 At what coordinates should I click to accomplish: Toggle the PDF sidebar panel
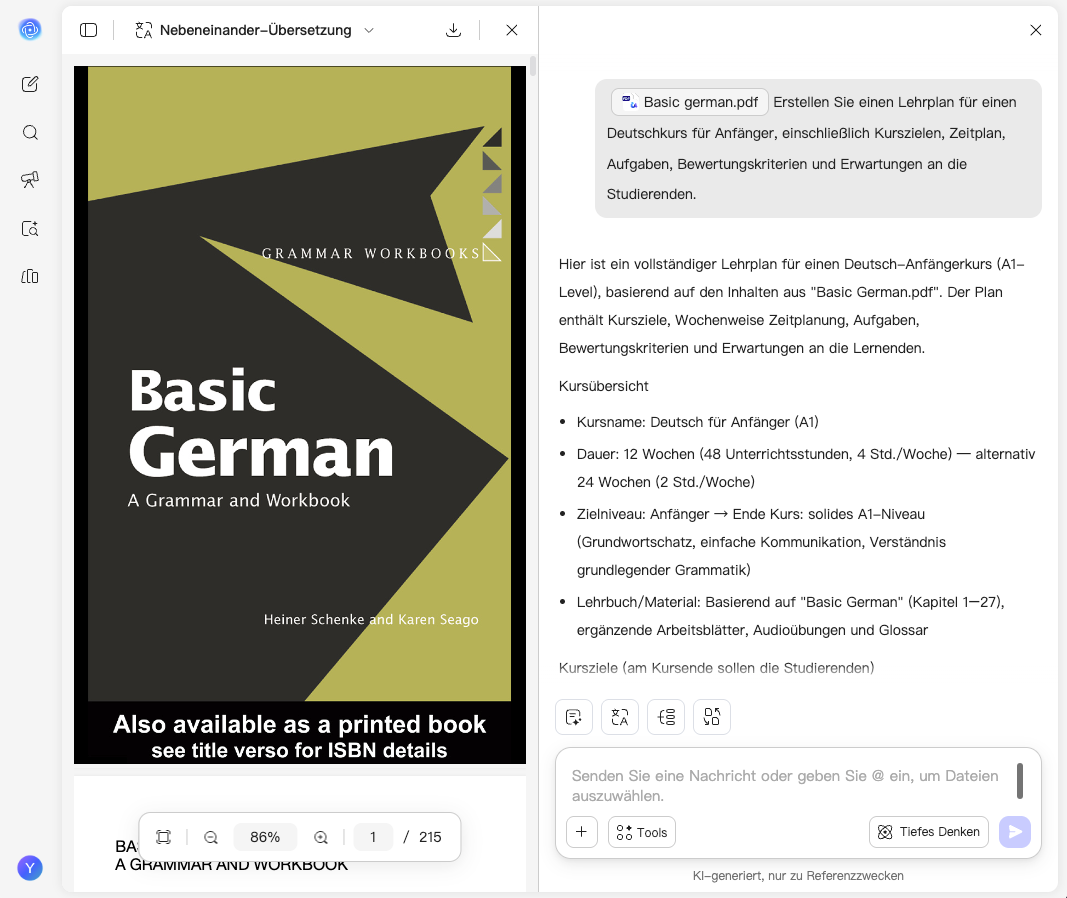(88, 30)
